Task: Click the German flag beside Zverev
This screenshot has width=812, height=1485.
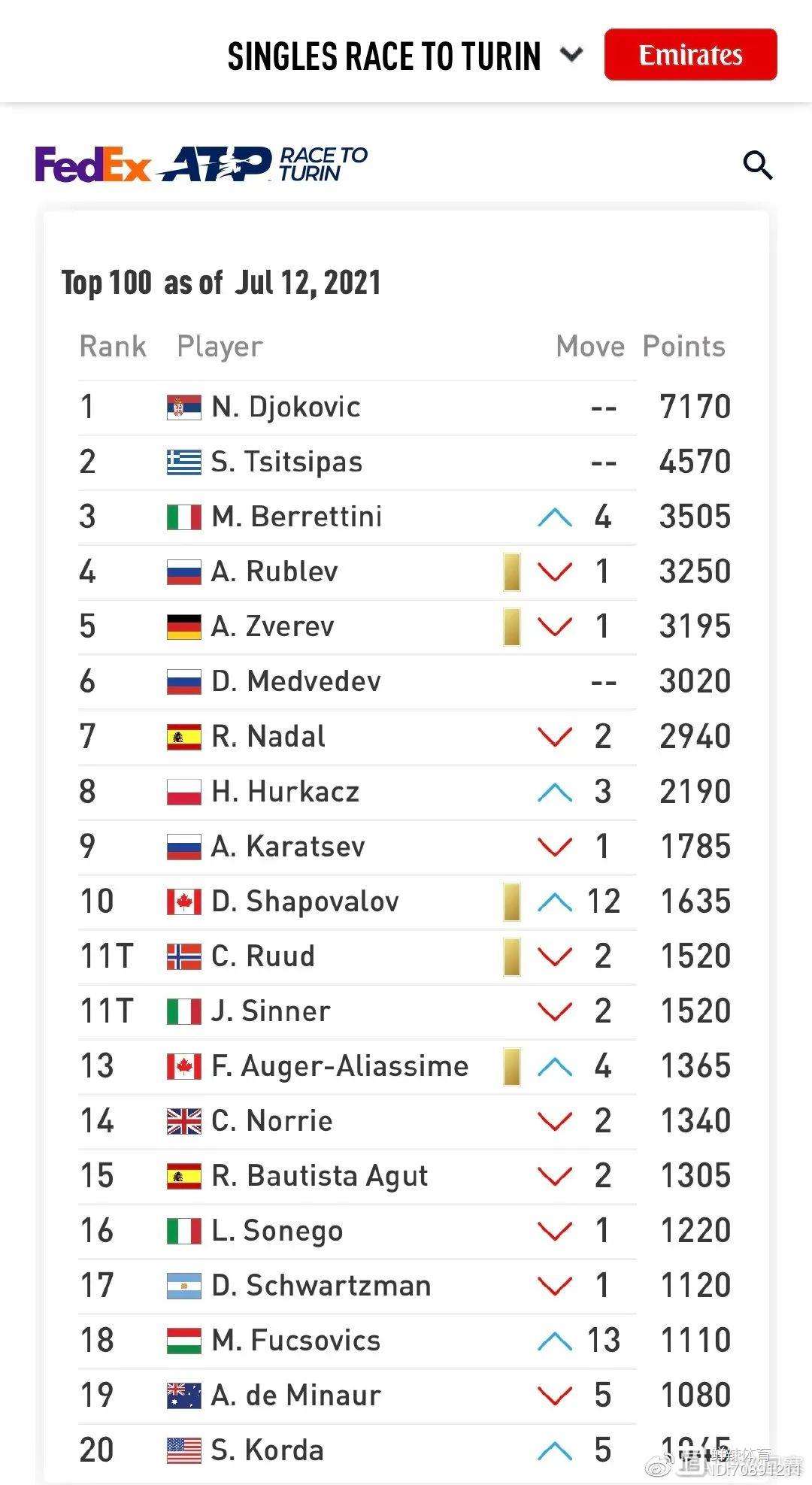Action: 184,627
